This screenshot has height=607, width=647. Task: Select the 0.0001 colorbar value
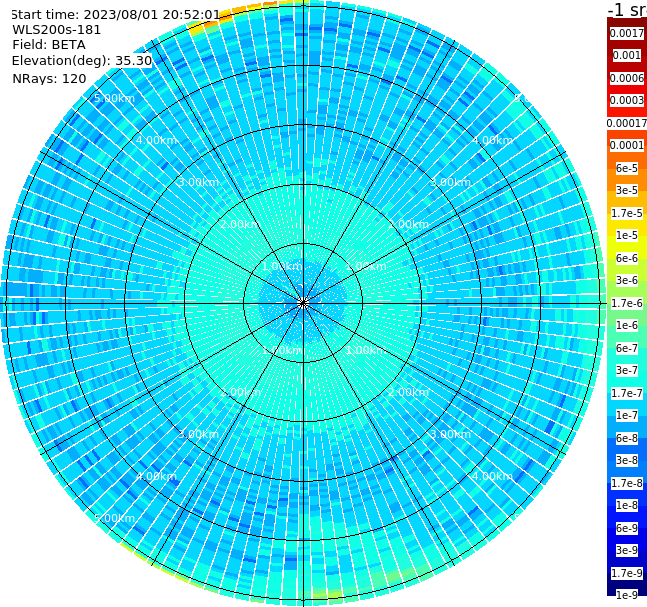(627, 145)
